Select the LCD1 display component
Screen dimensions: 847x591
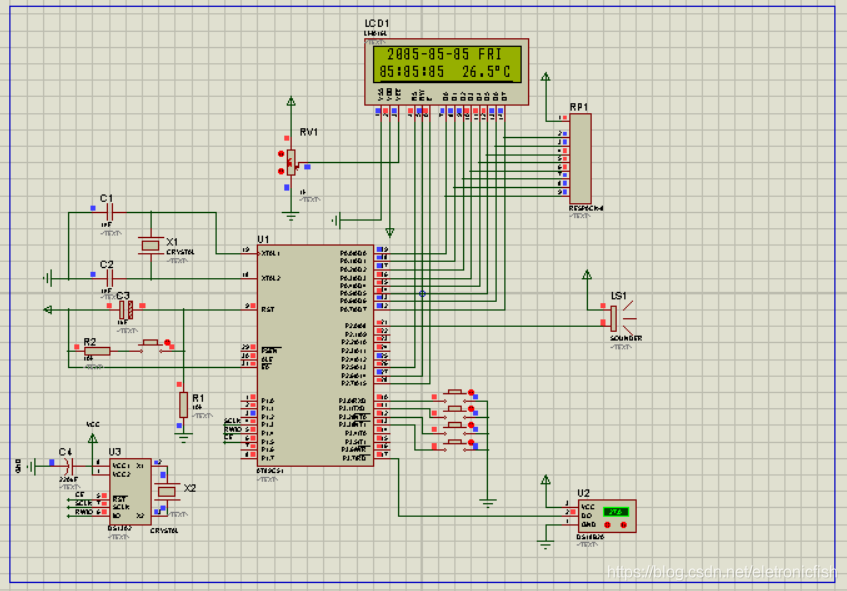click(x=447, y=63)
